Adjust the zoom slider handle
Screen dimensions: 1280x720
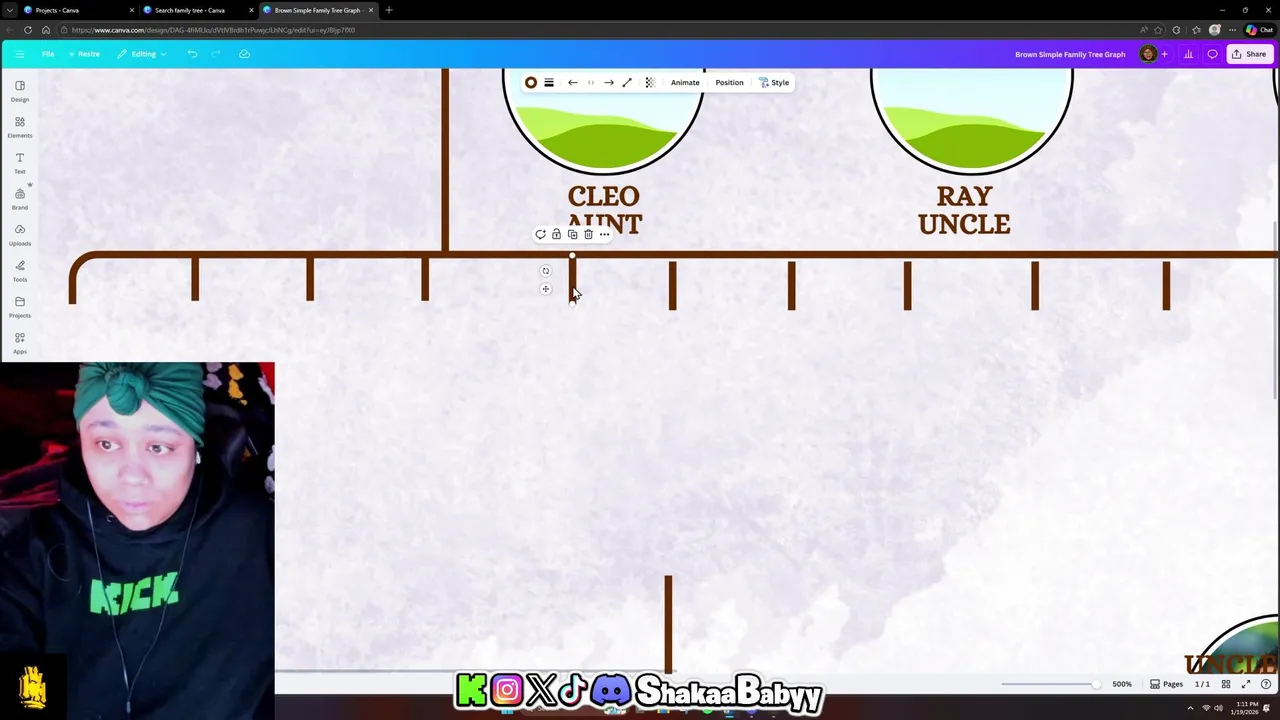[x=1095, y=684]
